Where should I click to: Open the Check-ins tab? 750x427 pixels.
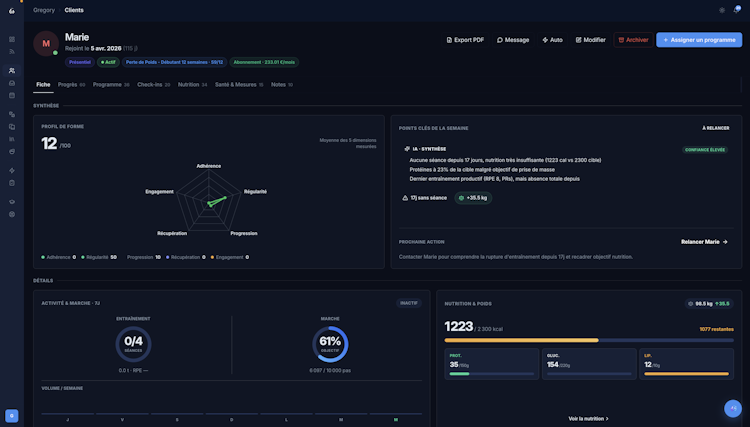click(154, 85)
